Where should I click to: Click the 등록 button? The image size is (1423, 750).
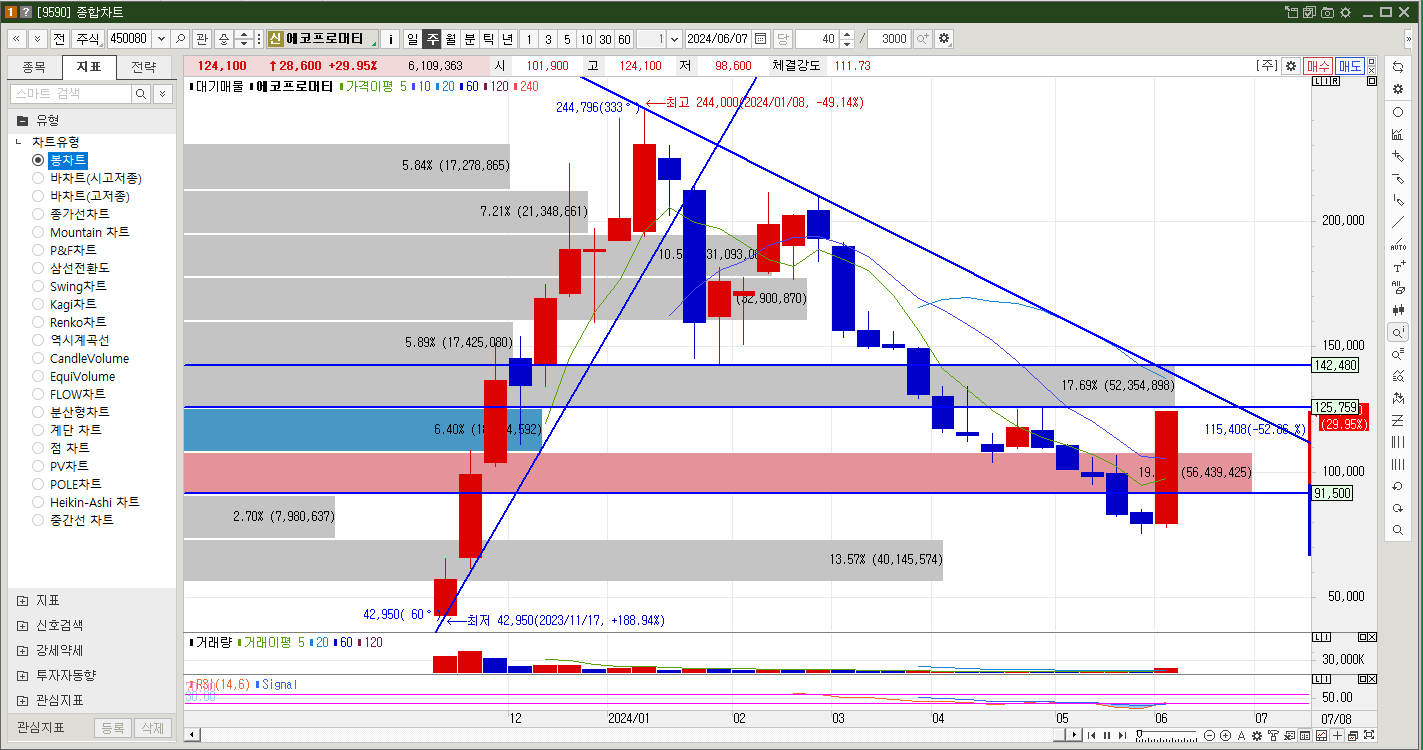pyautogui.click(x=112, y=728)
